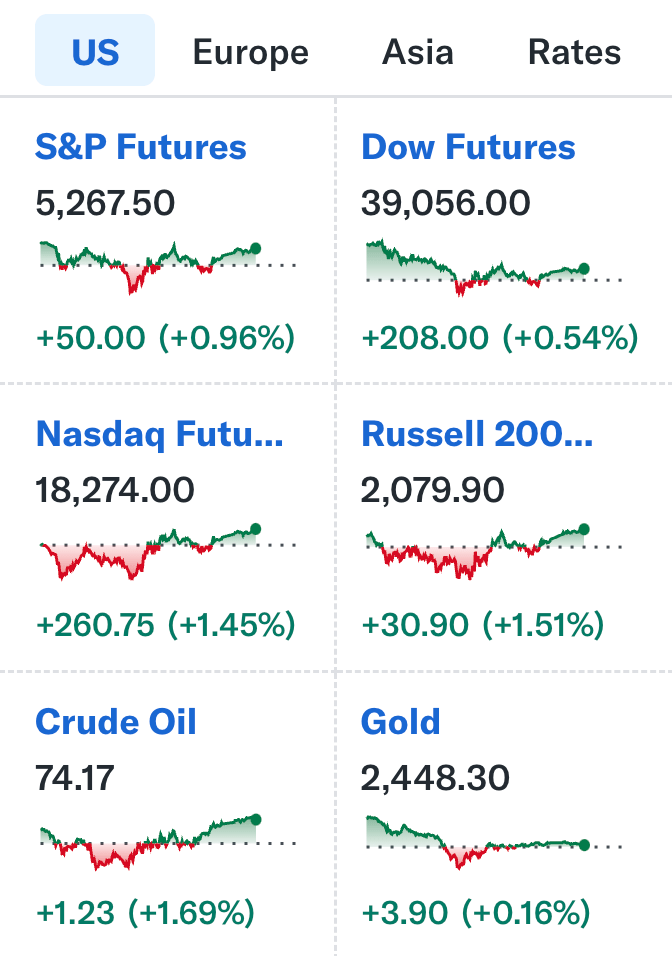Click the S&P Futures price 5,267.50
Screen dimensions: 672x956
pos(105,204)
